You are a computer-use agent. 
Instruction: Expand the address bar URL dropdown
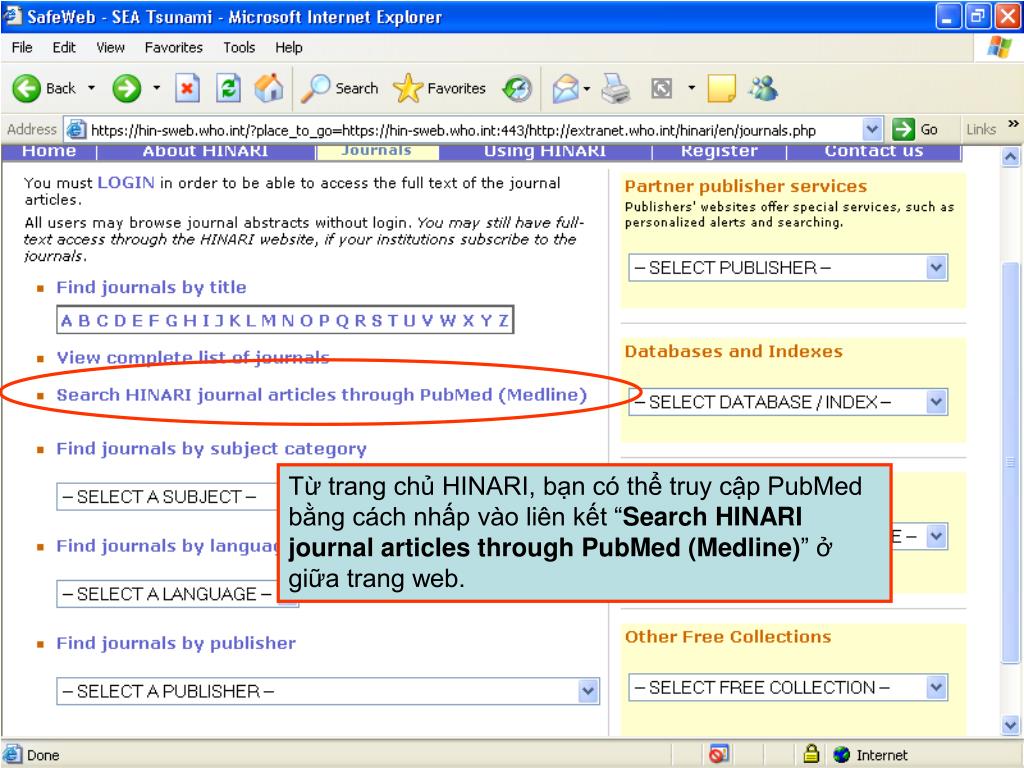(x=872, y=129)
